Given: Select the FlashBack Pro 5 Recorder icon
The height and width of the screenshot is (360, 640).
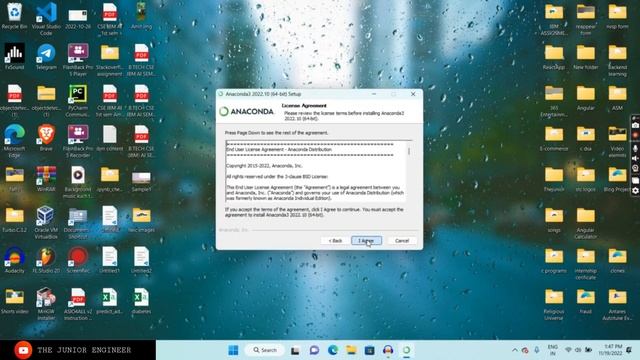Looking at the screenshot, I should coord(78,141).
